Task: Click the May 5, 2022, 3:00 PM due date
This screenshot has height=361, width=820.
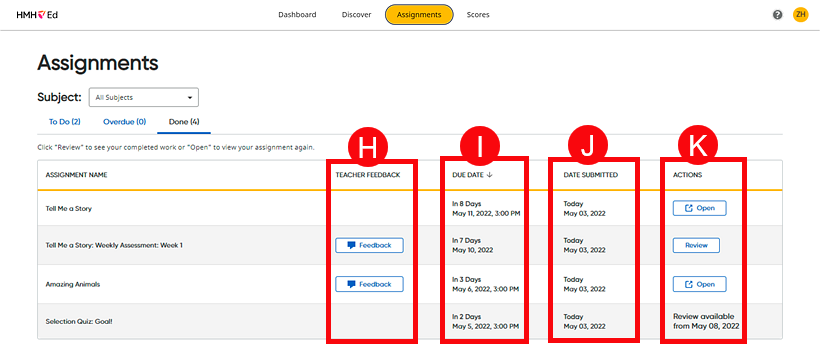Action: [485, 326]
